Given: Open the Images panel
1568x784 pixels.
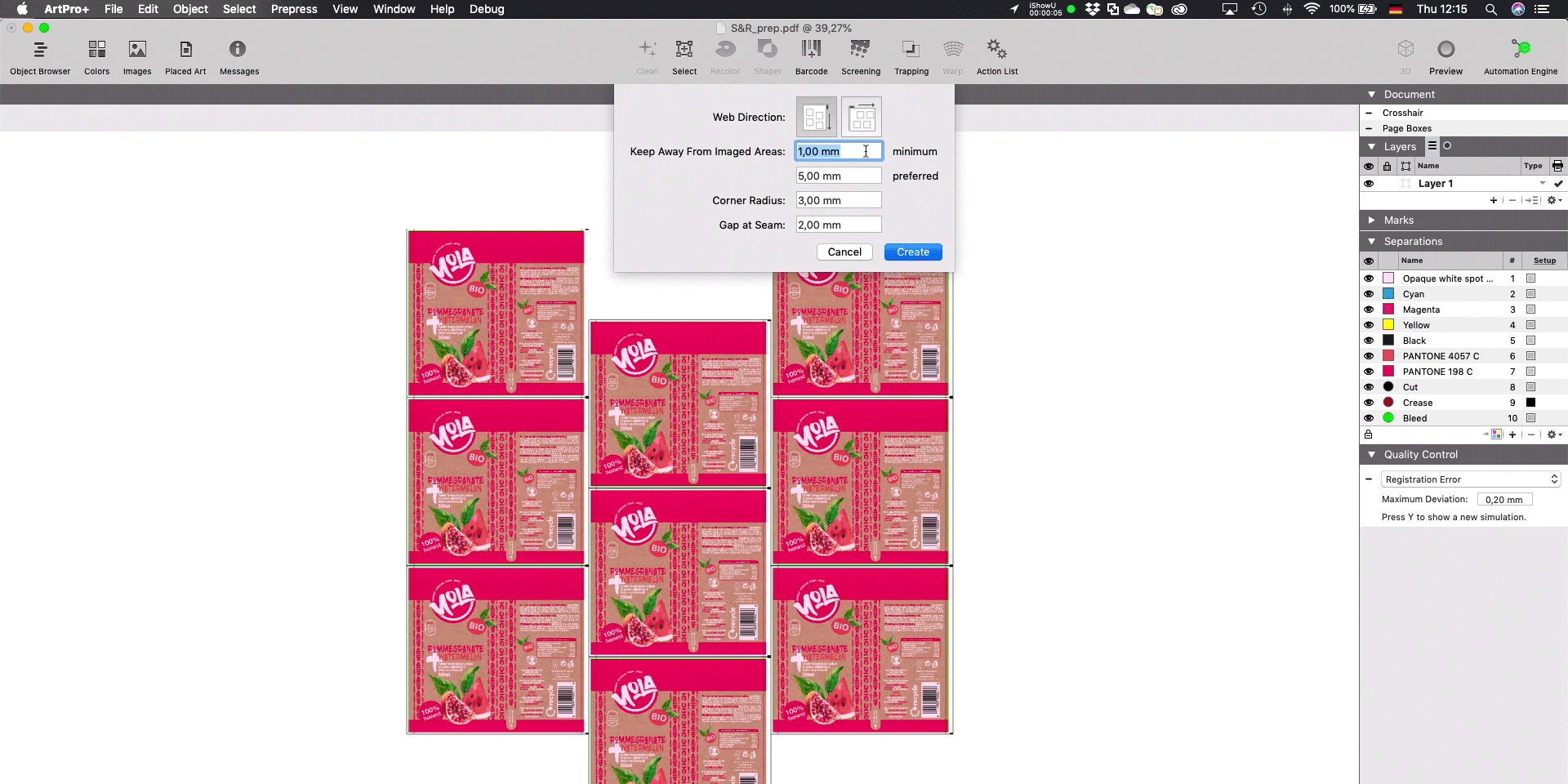Looking at the screenshot, I should coord(137,58).
